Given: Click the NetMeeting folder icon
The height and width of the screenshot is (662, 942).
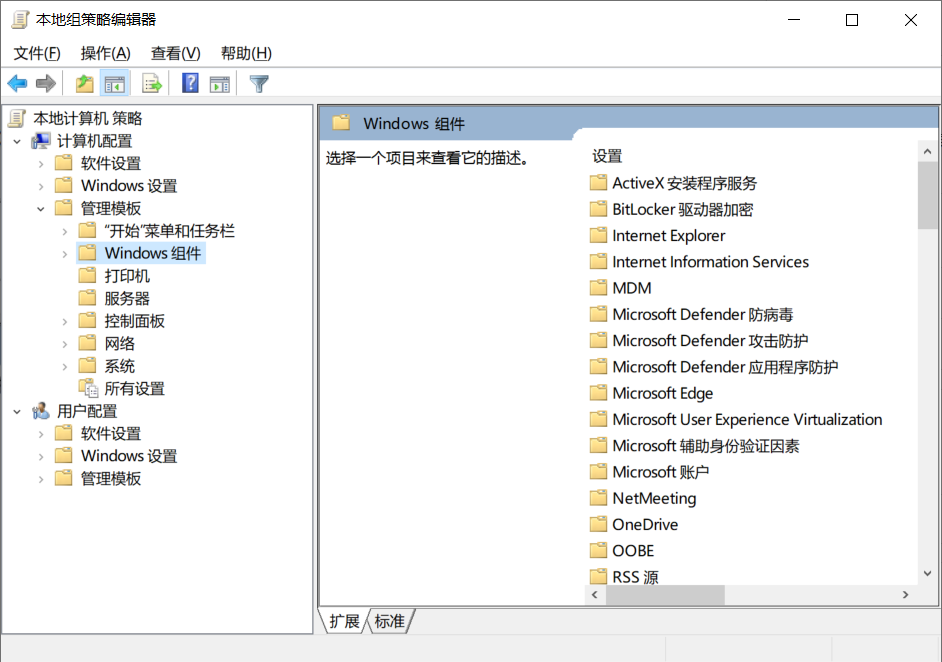Looking at the screenshot, I should (598, 498).
